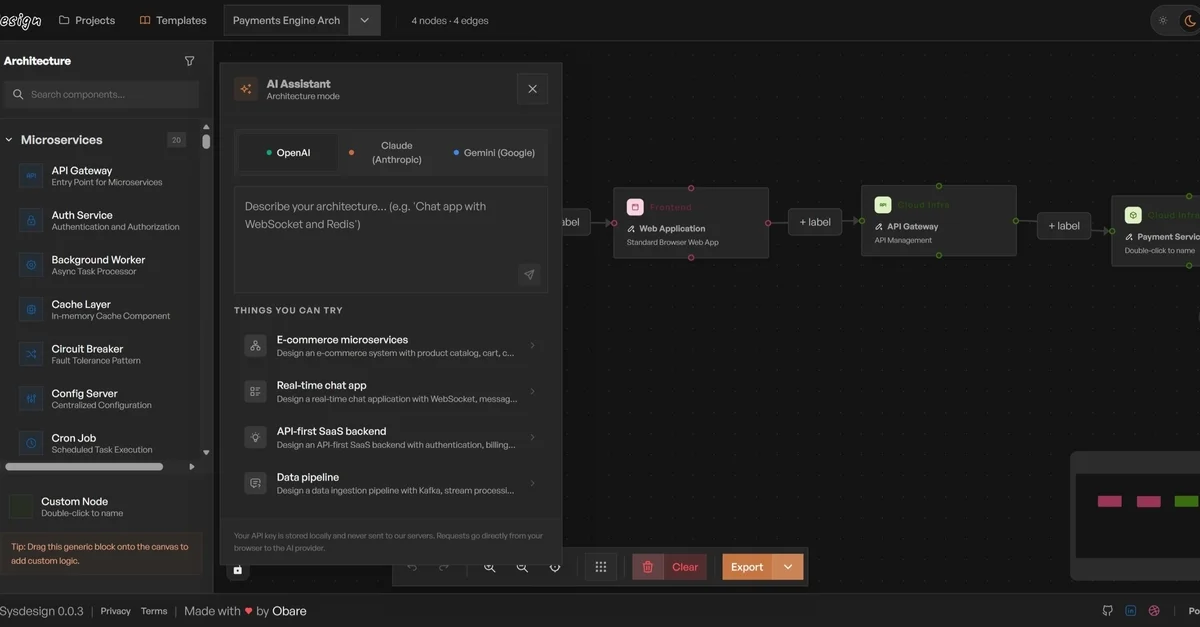Open the Projects menu
The image size is (1200, 627).
coord(87,20)
